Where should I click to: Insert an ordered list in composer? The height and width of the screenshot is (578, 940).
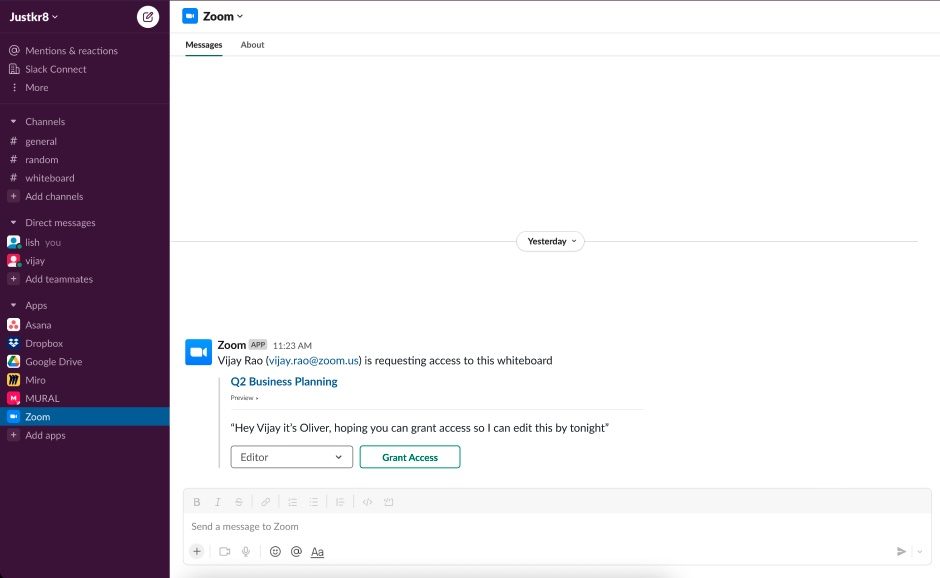pos(293,502)
